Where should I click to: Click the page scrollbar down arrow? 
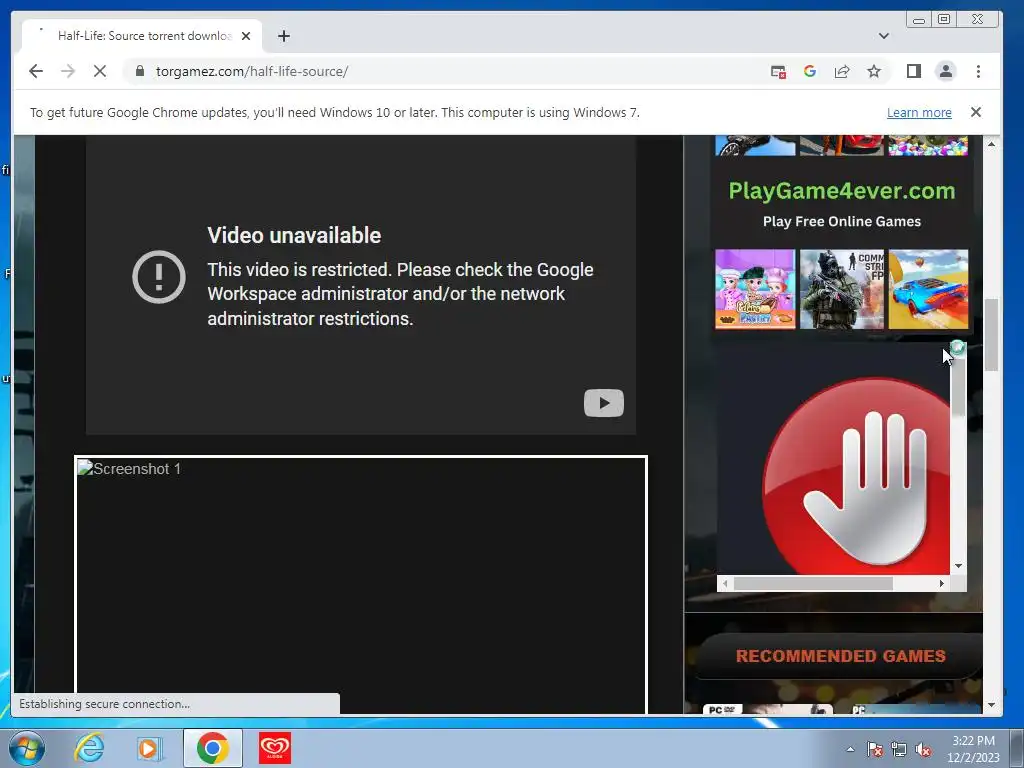(x=991, y=705)
